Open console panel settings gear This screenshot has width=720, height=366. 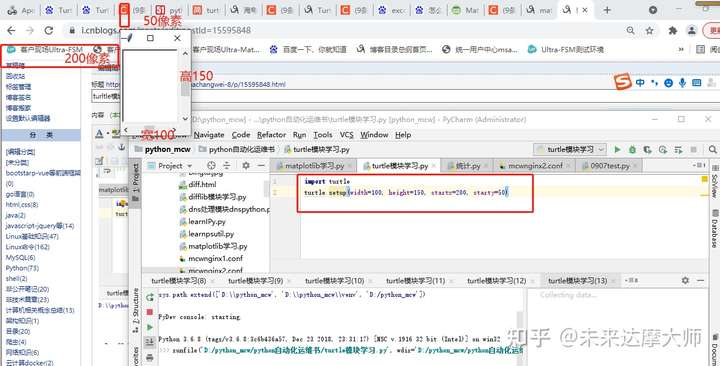(x=685, y=280)
